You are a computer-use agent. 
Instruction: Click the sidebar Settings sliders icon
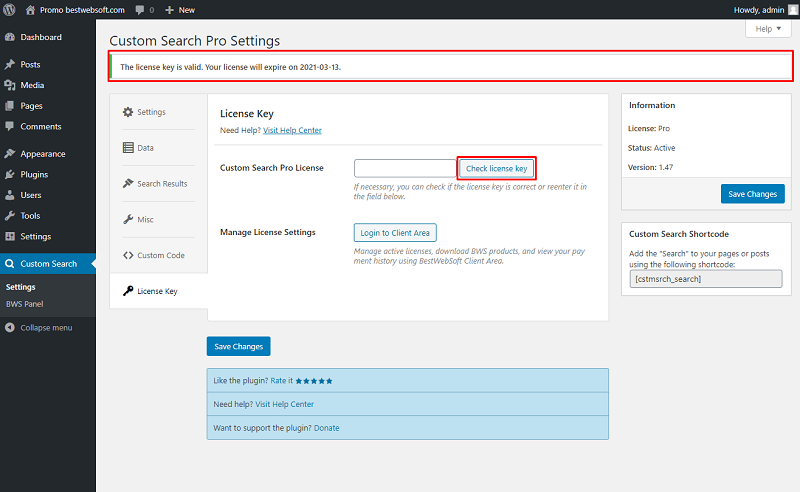pos(10,236)
